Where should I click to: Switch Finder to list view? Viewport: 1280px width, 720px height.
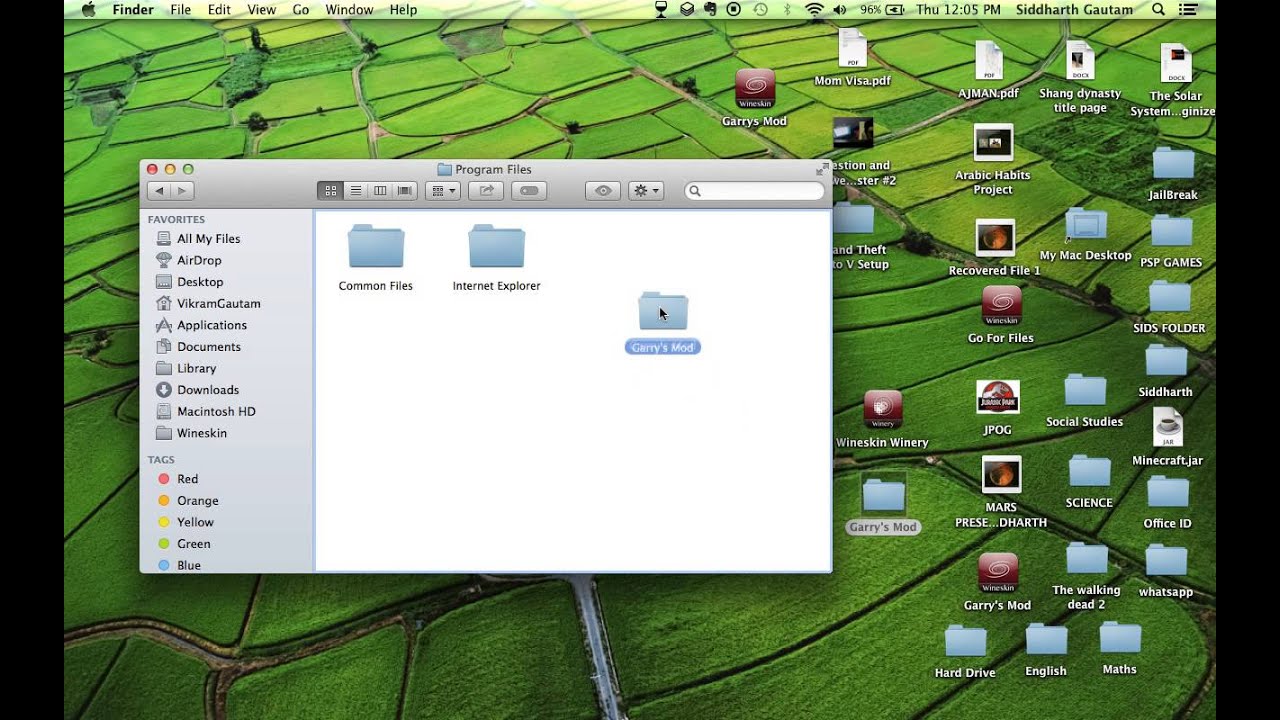click(355, 190)
